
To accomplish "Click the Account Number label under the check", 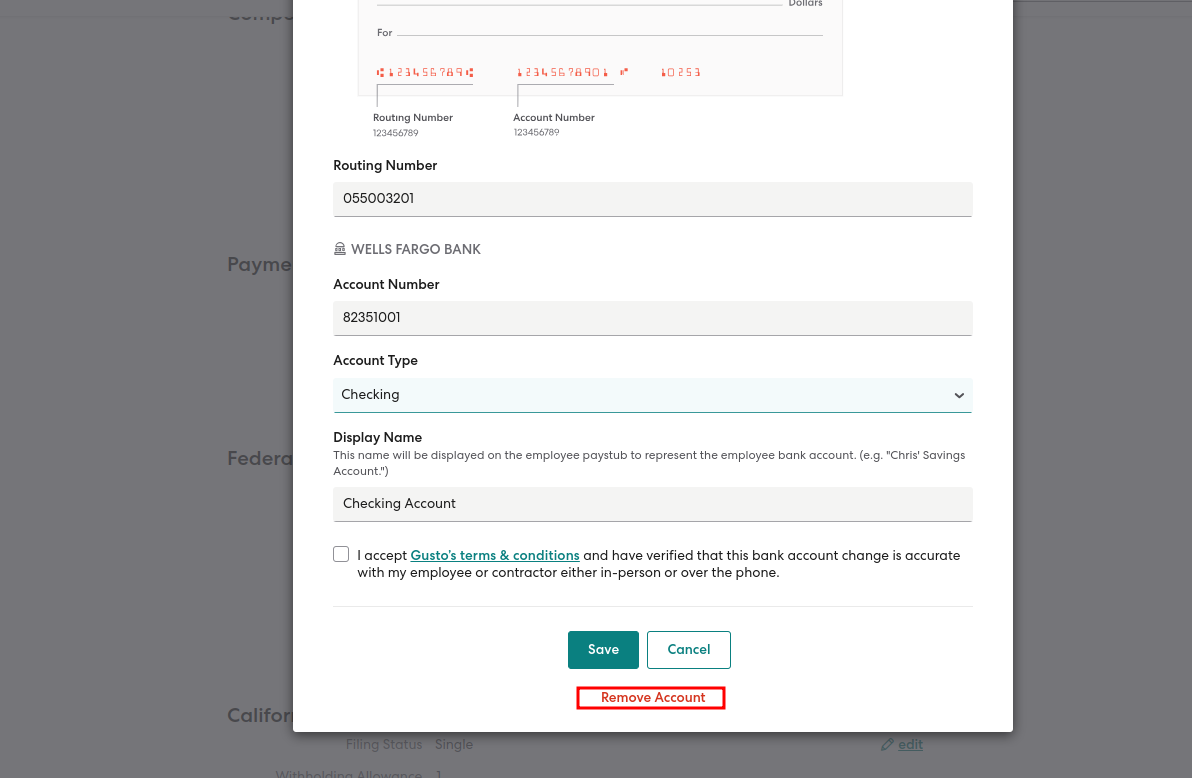I will coord(553,118).
